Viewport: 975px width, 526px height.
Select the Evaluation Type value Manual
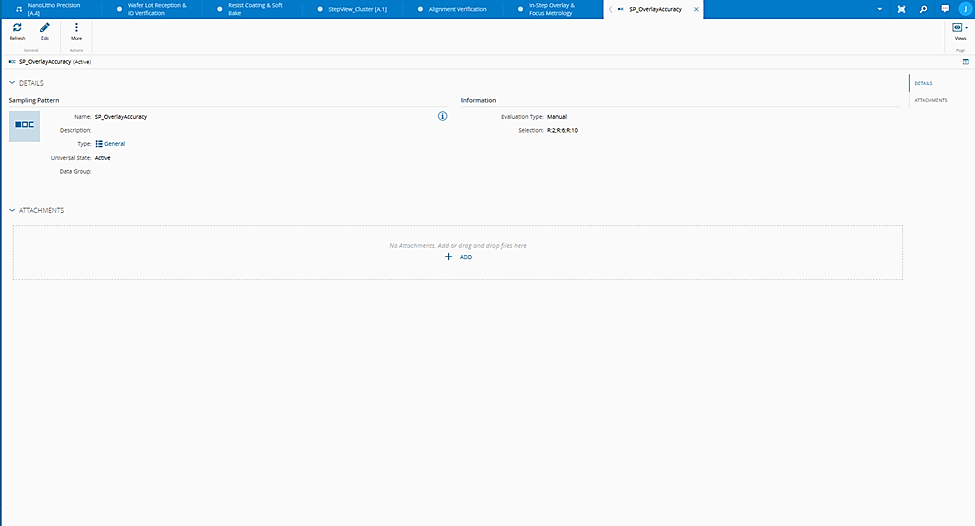[x=557, y=117]
